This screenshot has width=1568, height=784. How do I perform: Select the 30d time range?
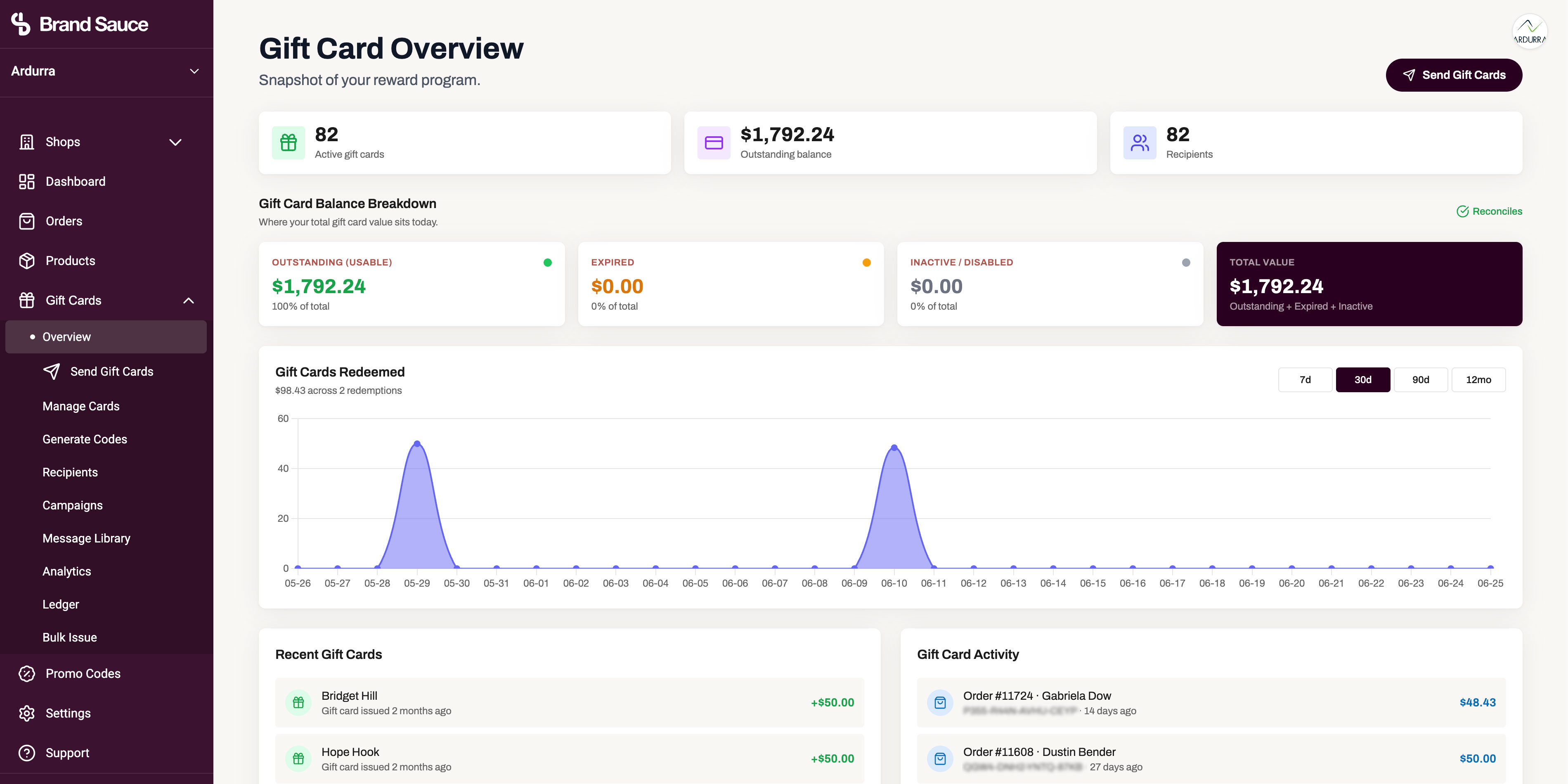tap(1363, 379)
